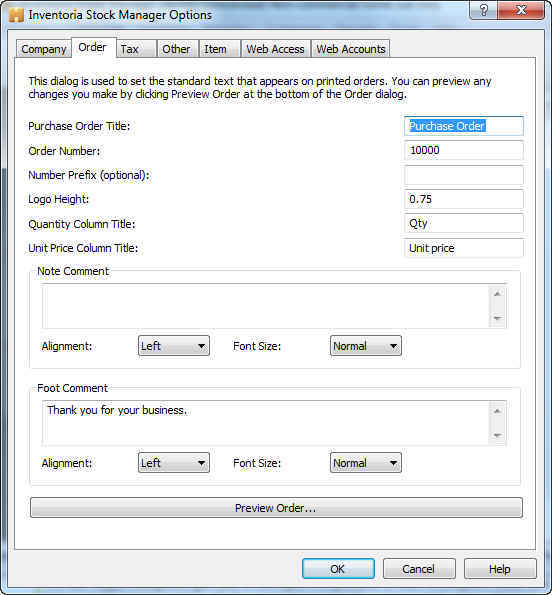Click the 'Purchase Order Title:' label
Image resolution: width=552 pixels, height=595 pixels.
(x=79, y=126)
